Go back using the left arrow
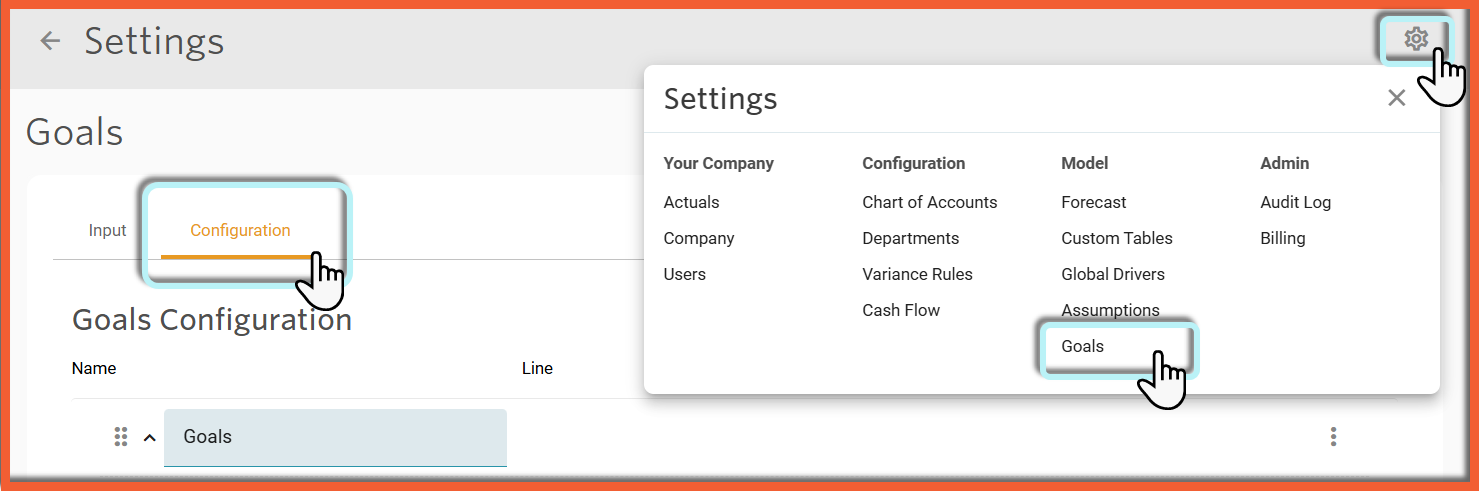The width and height of the screenshot is (1479, 491). pos(50,41)
